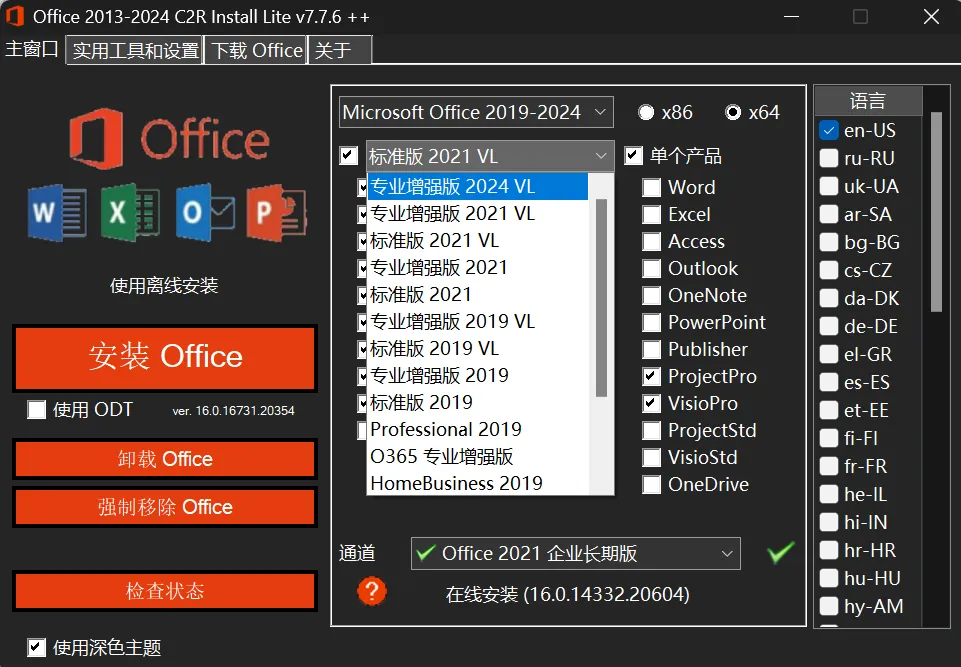Open the Office 2021 企业长期版 channel dropdown

click(575, 554)
